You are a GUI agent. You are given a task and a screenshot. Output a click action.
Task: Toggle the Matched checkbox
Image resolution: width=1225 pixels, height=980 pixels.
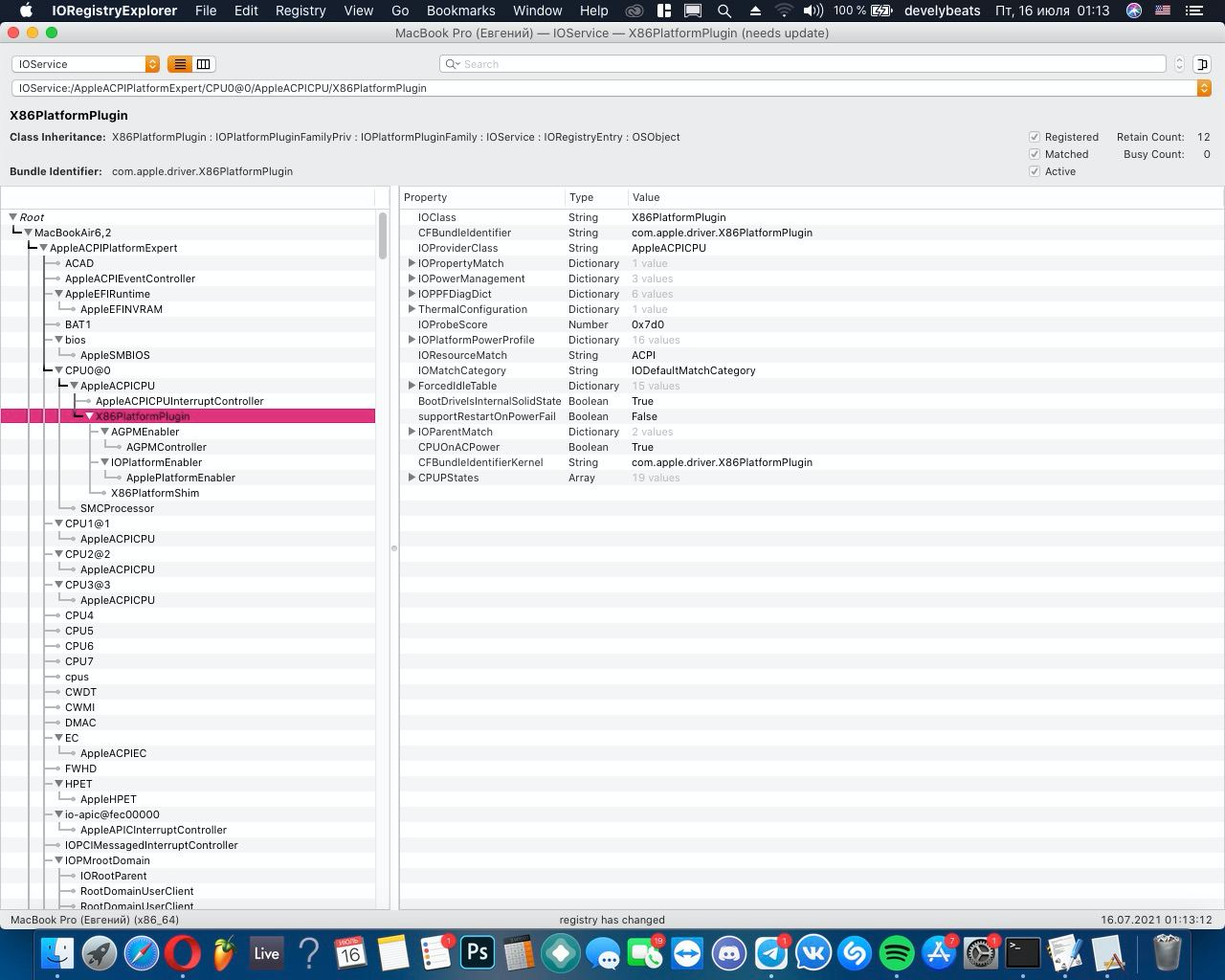tap(1035, 154)
